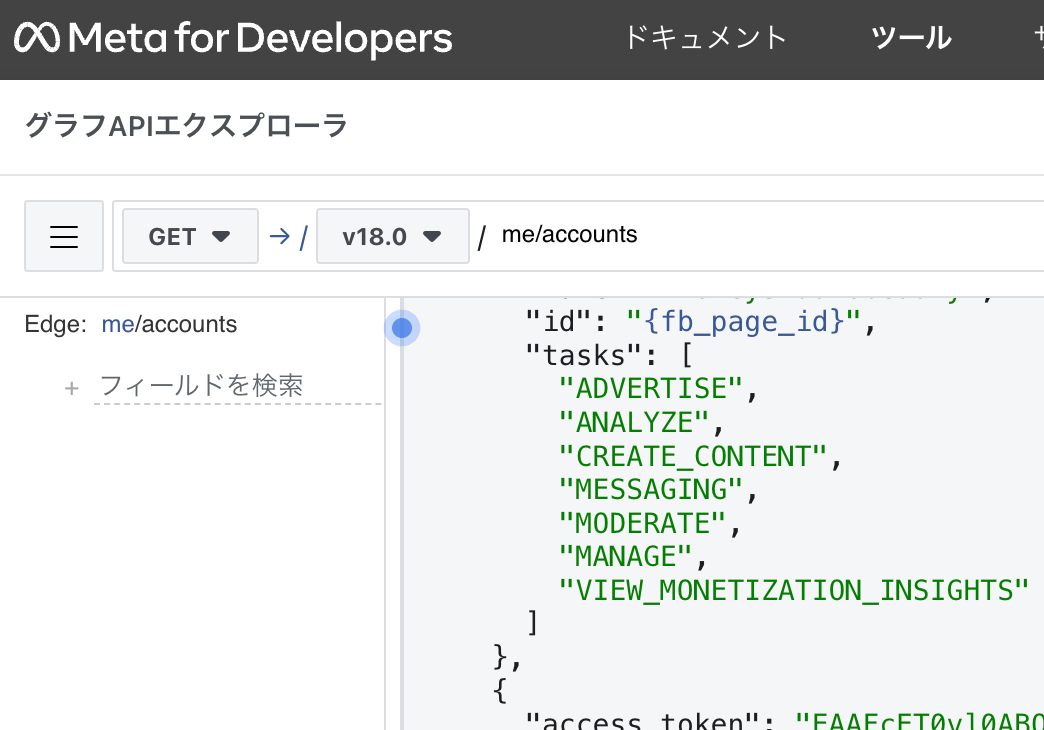Open the ツール menu
Screen dimensions: 1044x730
pos(911,37)
